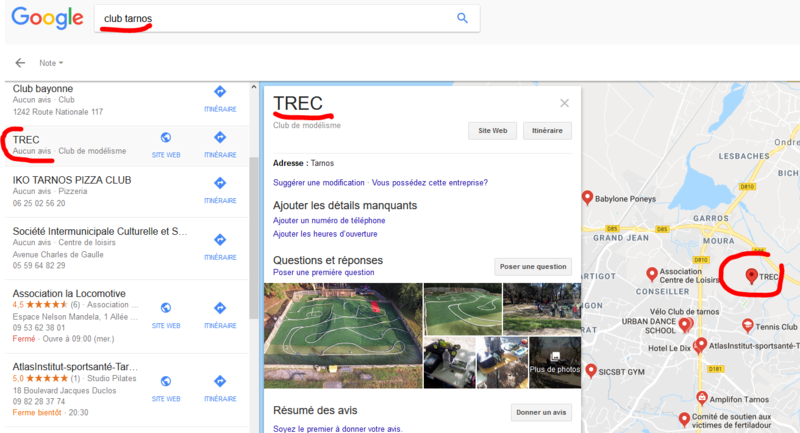Click the Babylone Poneys map pin

(587, 197)
